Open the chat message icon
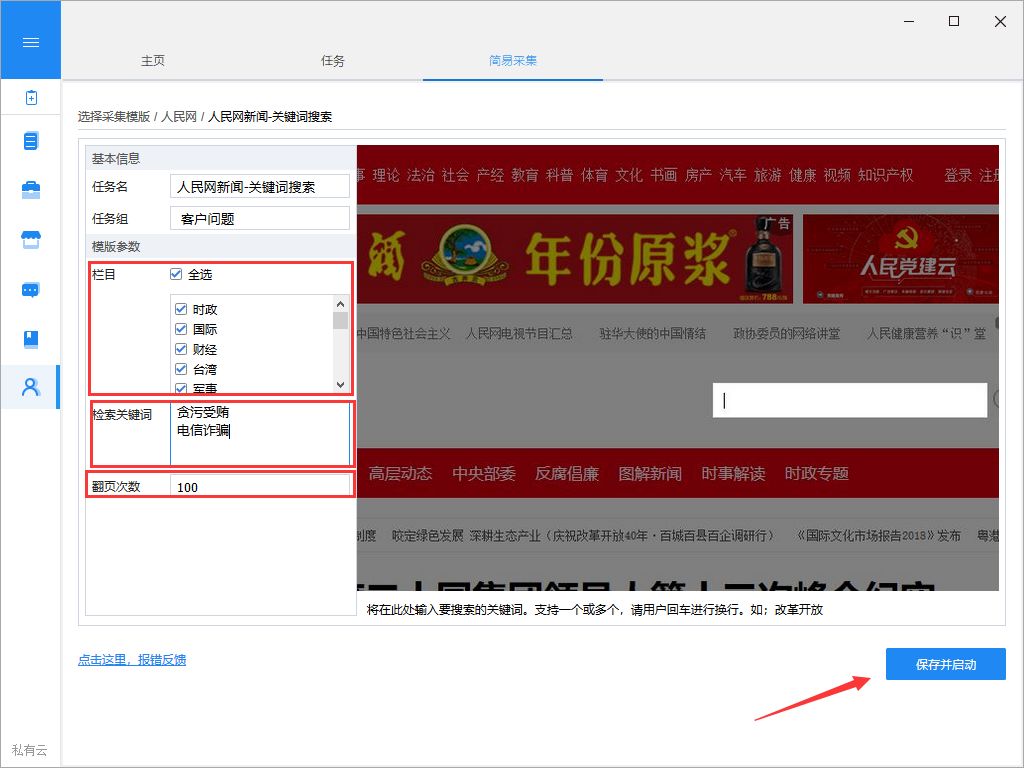The width and height of the screenshot is (1024, 768). (x=31, y=289)
